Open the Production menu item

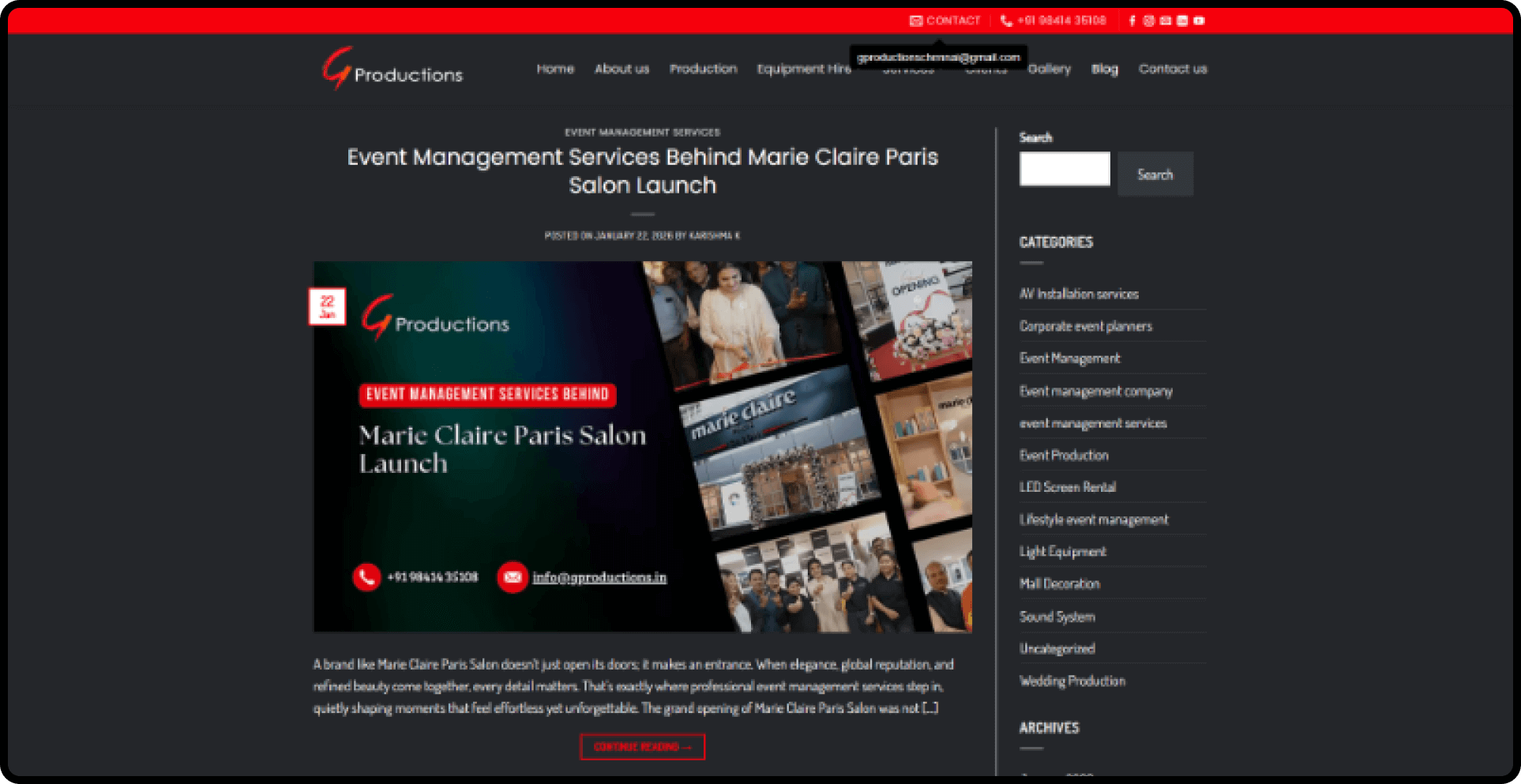pos(703,69)
